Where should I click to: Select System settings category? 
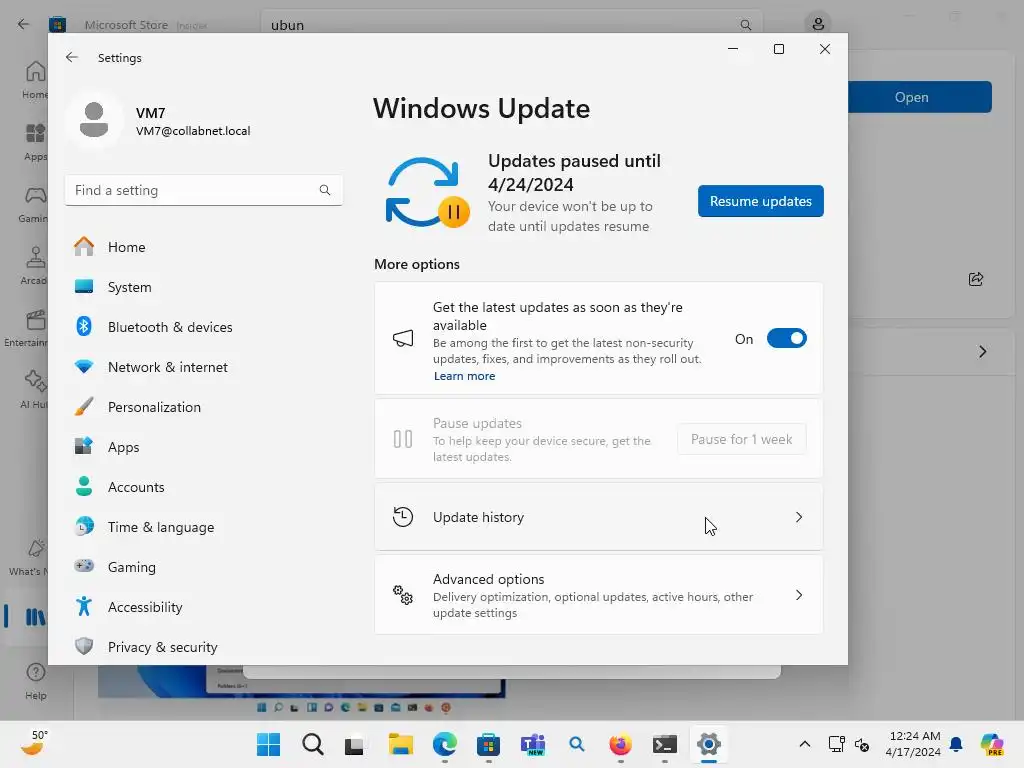204,287
